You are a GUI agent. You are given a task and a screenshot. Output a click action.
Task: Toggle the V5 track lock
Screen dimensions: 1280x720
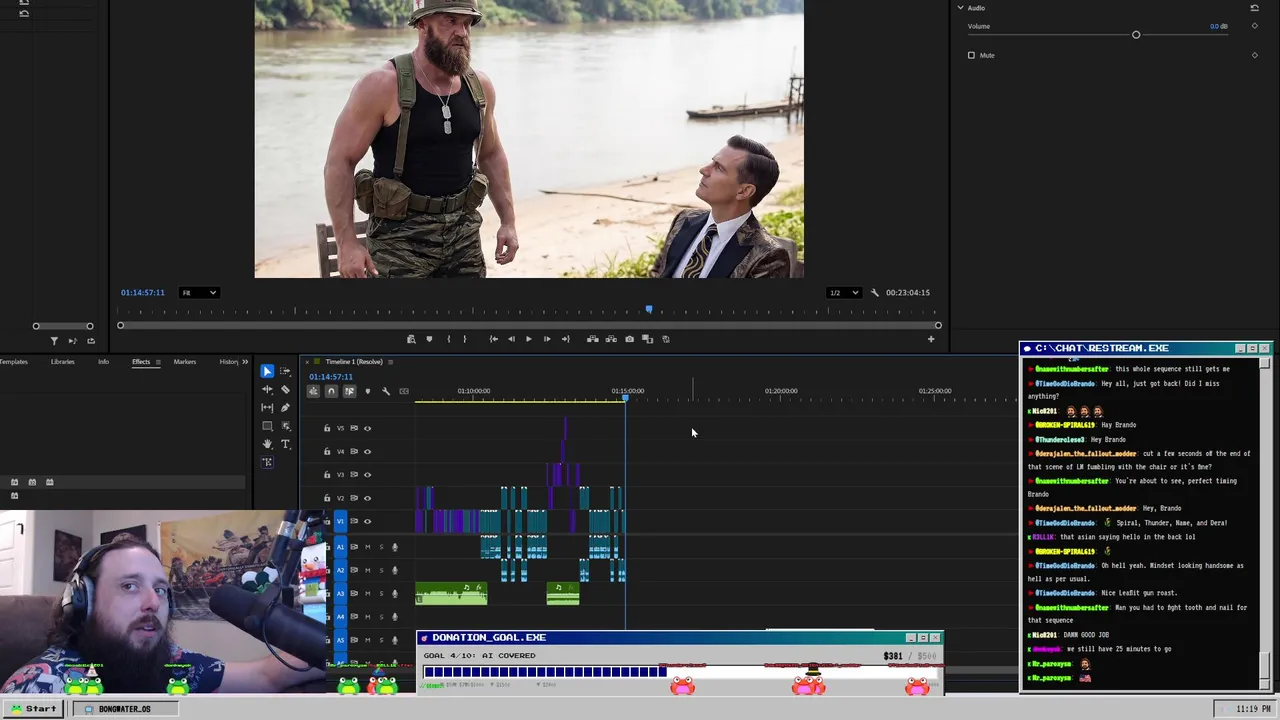[x=326, y=428]
